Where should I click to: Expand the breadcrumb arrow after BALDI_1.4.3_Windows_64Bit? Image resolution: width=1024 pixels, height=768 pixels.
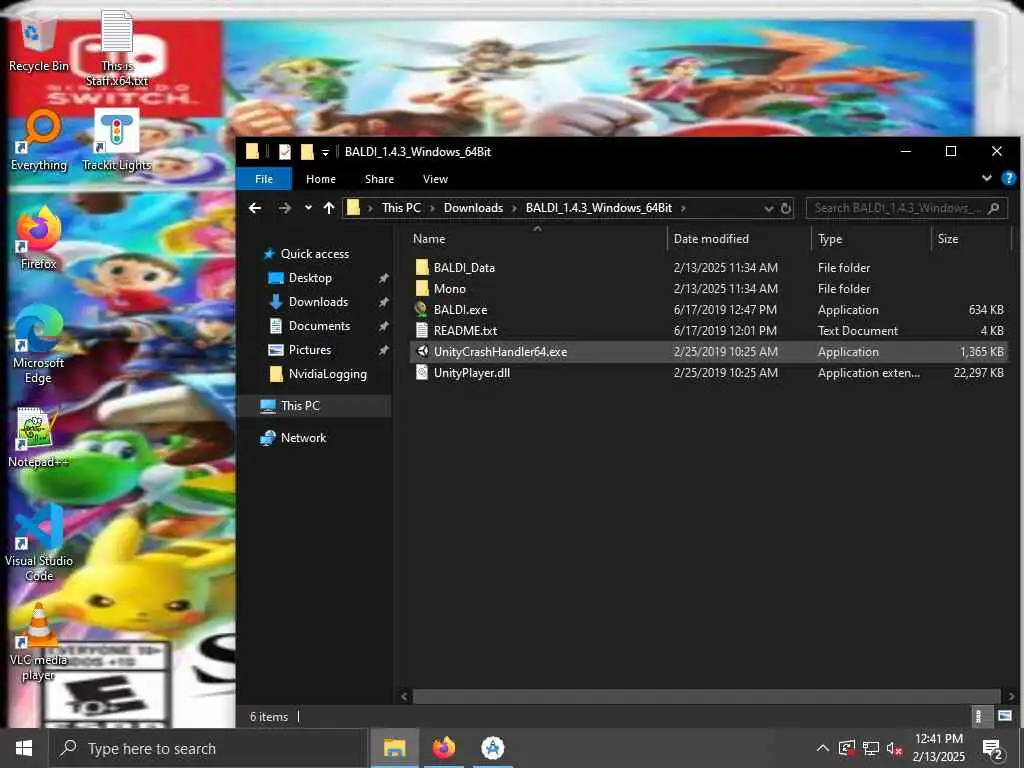click(x=683, y=208)
